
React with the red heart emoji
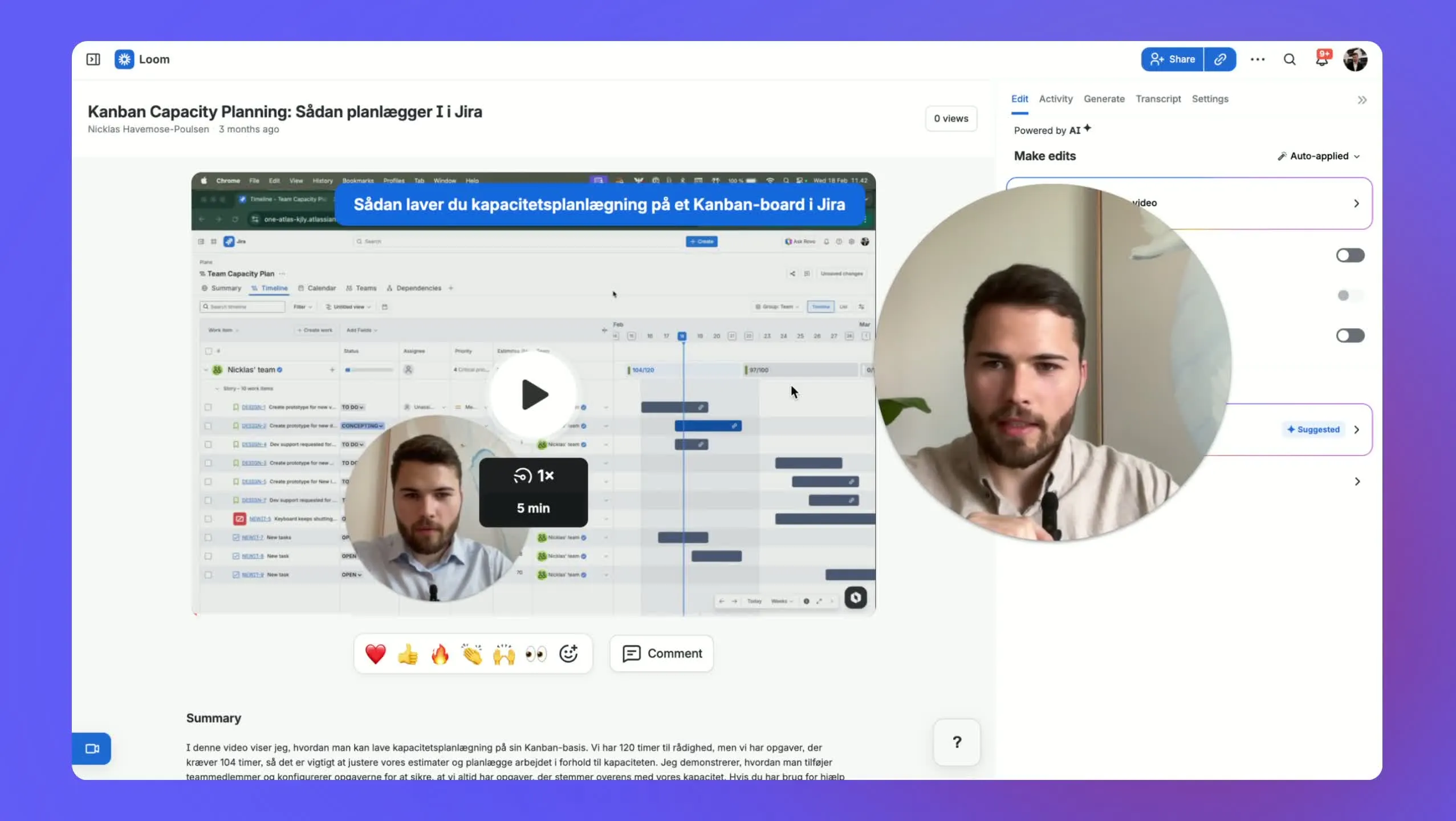pyautogui.click(x=375, y=654)
